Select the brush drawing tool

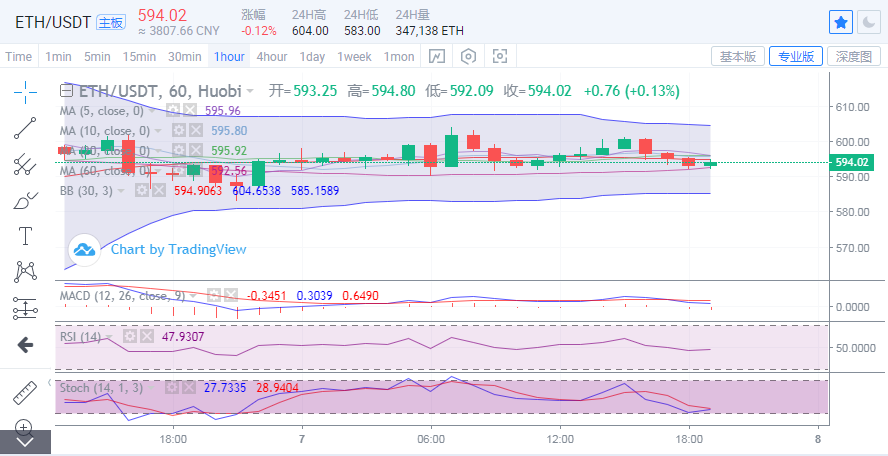click(26, 201)
